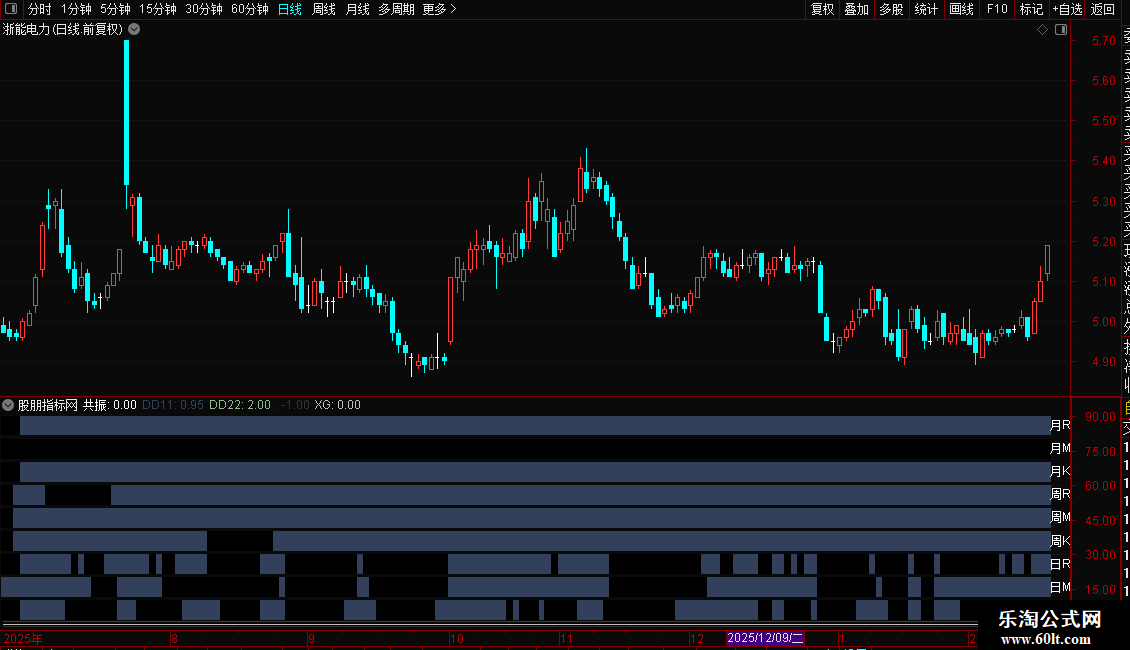Open dropdown beside 浙能电力 chart title
Image resolution: width=1130 pixels, height=650 pixels.
[134, 30]
